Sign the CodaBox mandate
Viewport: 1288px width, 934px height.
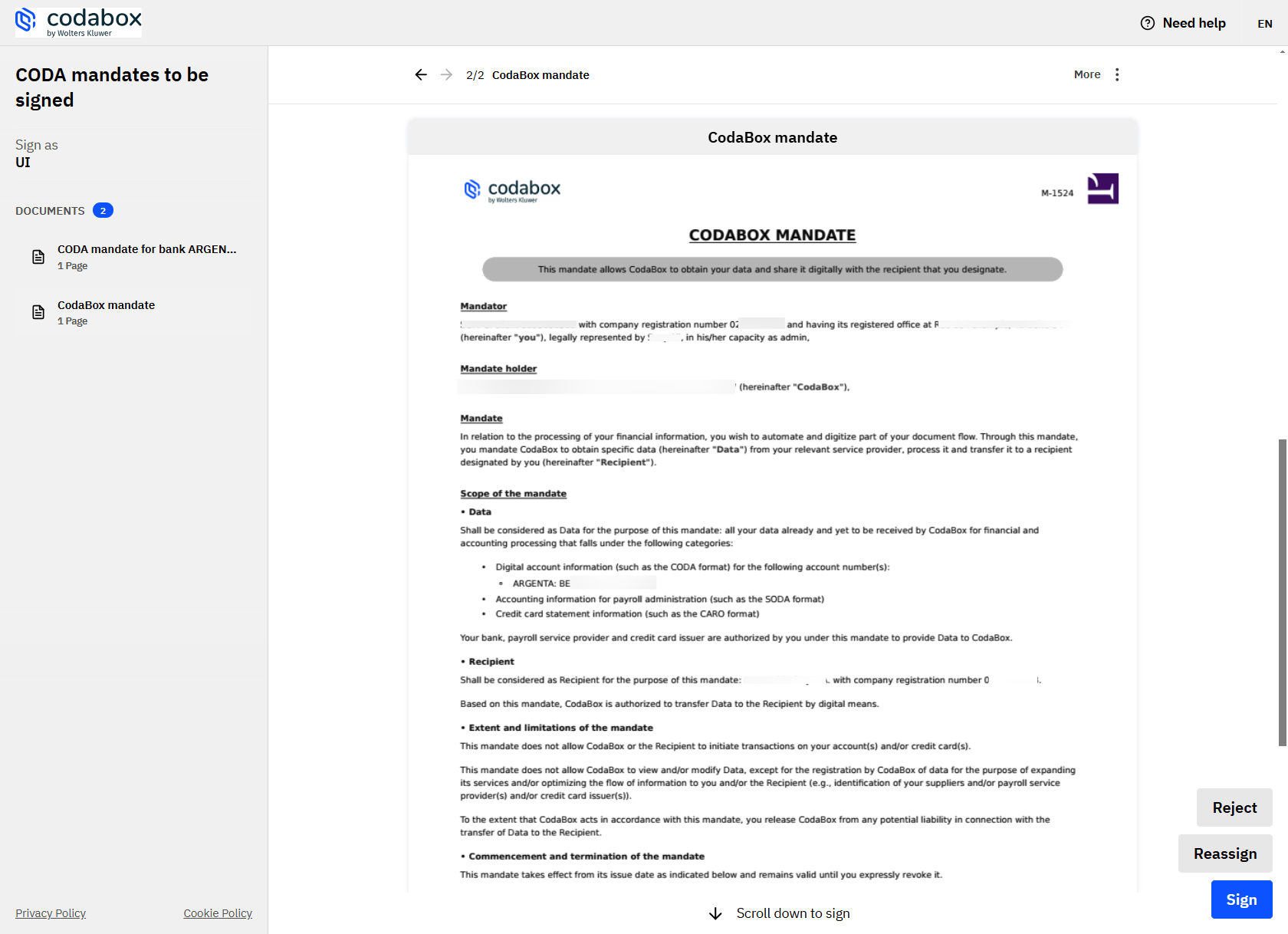[1241, 899]
